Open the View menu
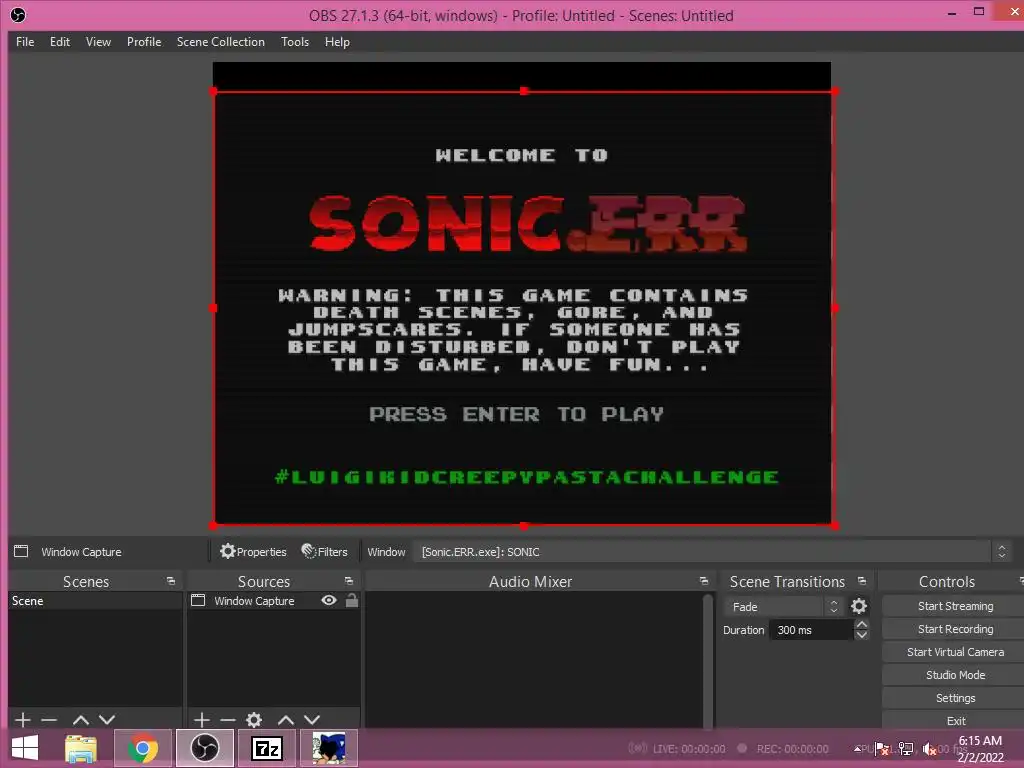Screen dimensions: 1024x768 point(98,42)
